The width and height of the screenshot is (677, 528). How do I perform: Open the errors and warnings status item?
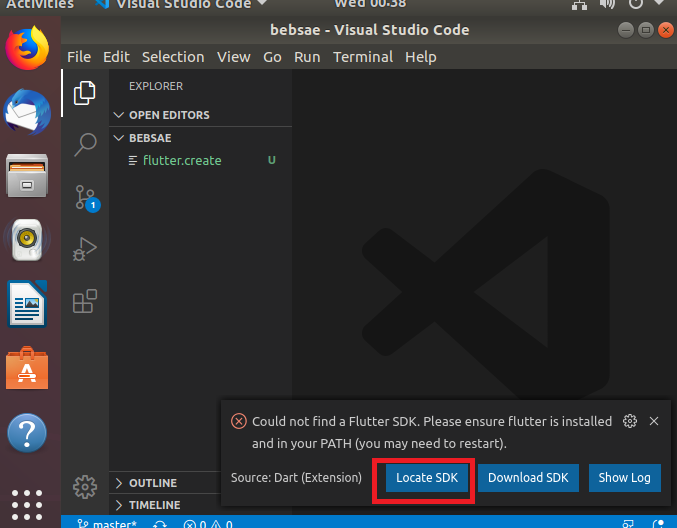coord(208,524)
